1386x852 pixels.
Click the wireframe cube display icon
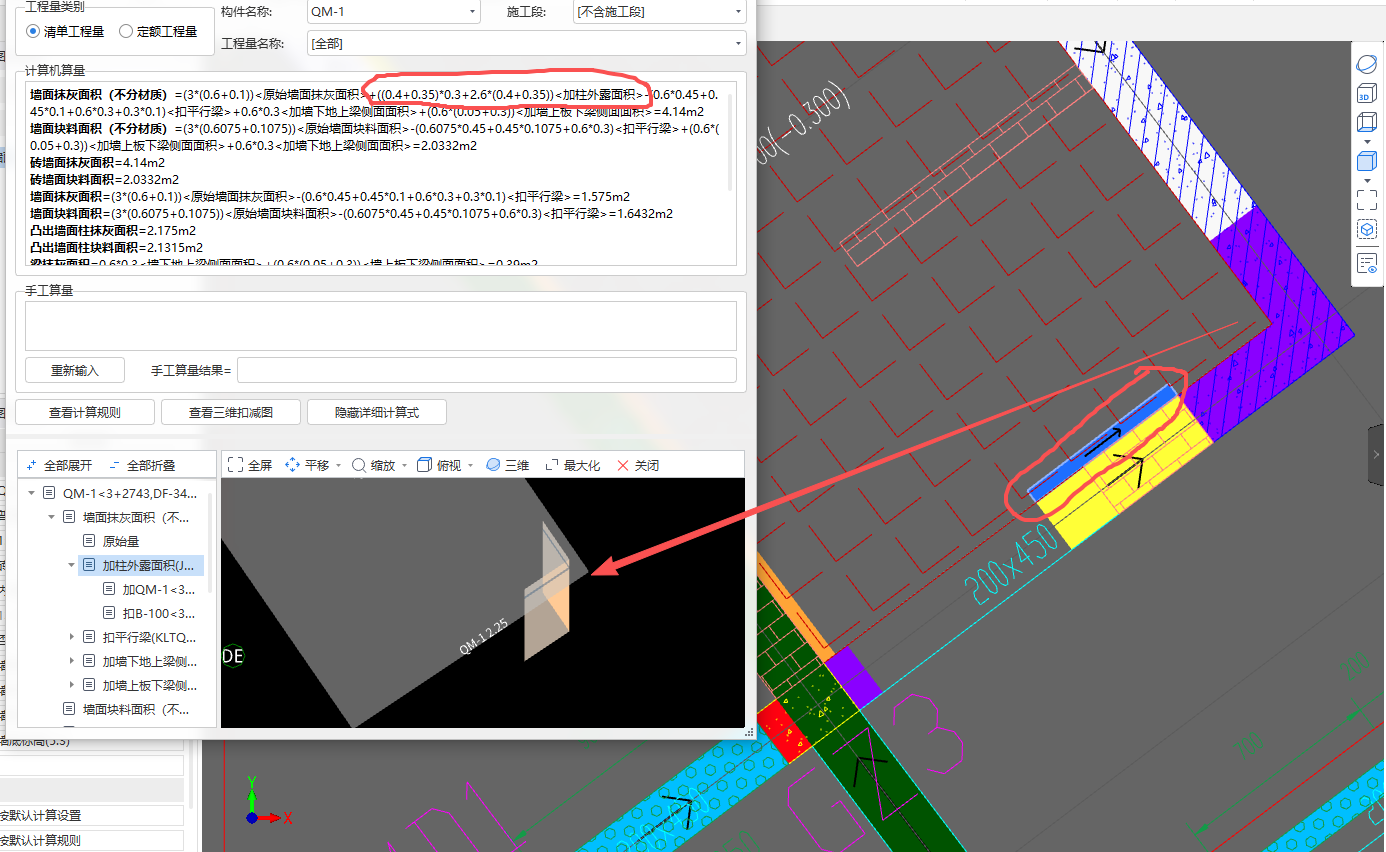[x=1367, y=123]
